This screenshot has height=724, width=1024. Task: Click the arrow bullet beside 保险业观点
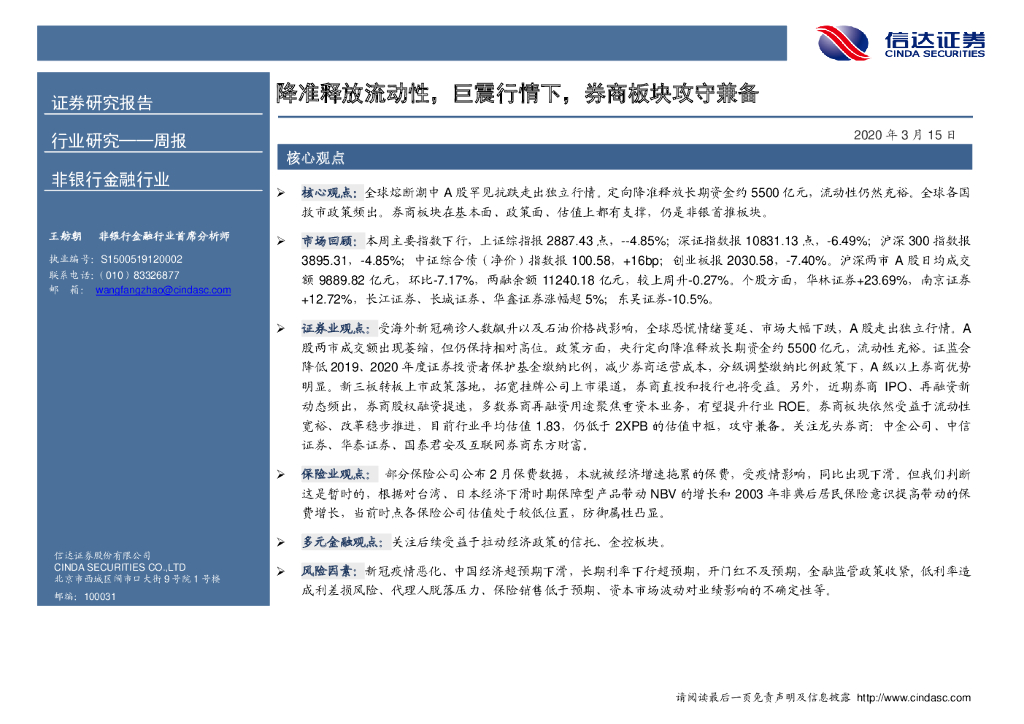point(281,474)
